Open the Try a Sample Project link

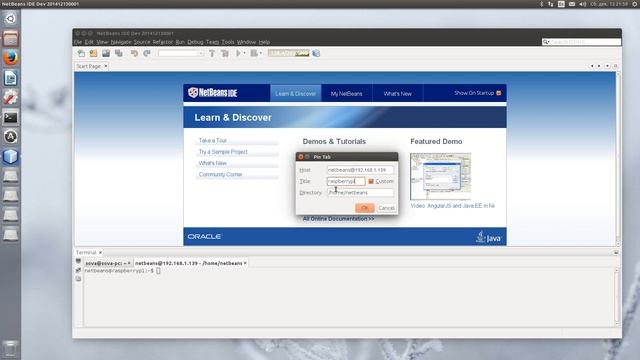click(x=223, y=152)
